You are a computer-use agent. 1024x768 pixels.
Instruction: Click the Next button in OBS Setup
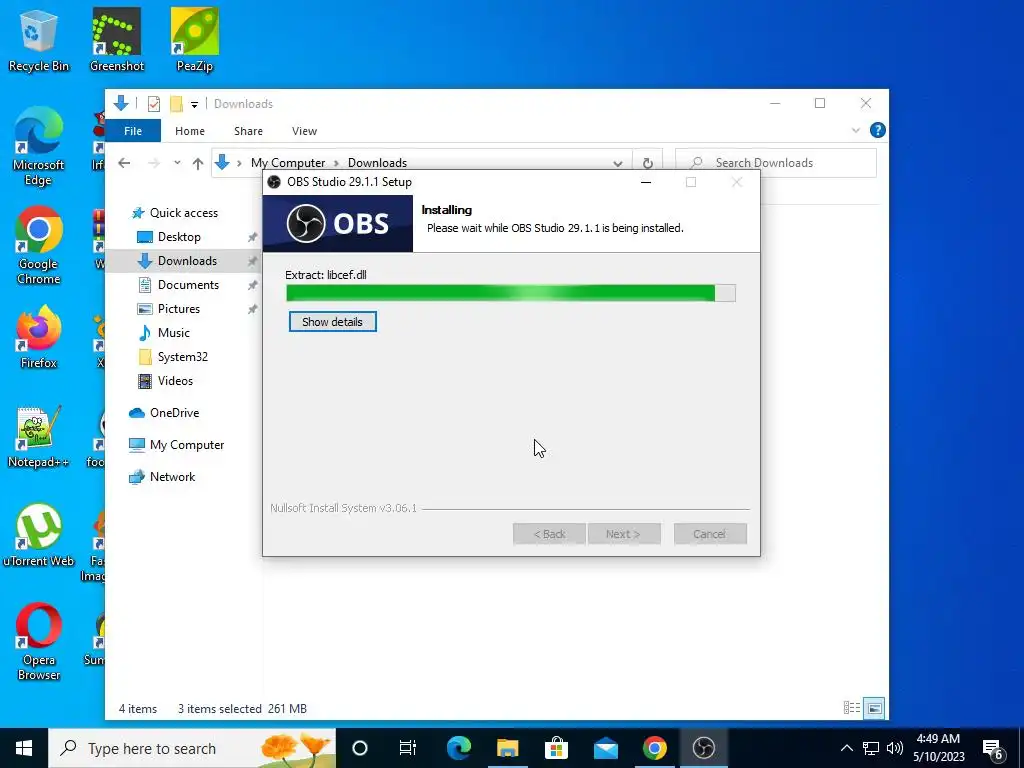[x=624, y=534]
